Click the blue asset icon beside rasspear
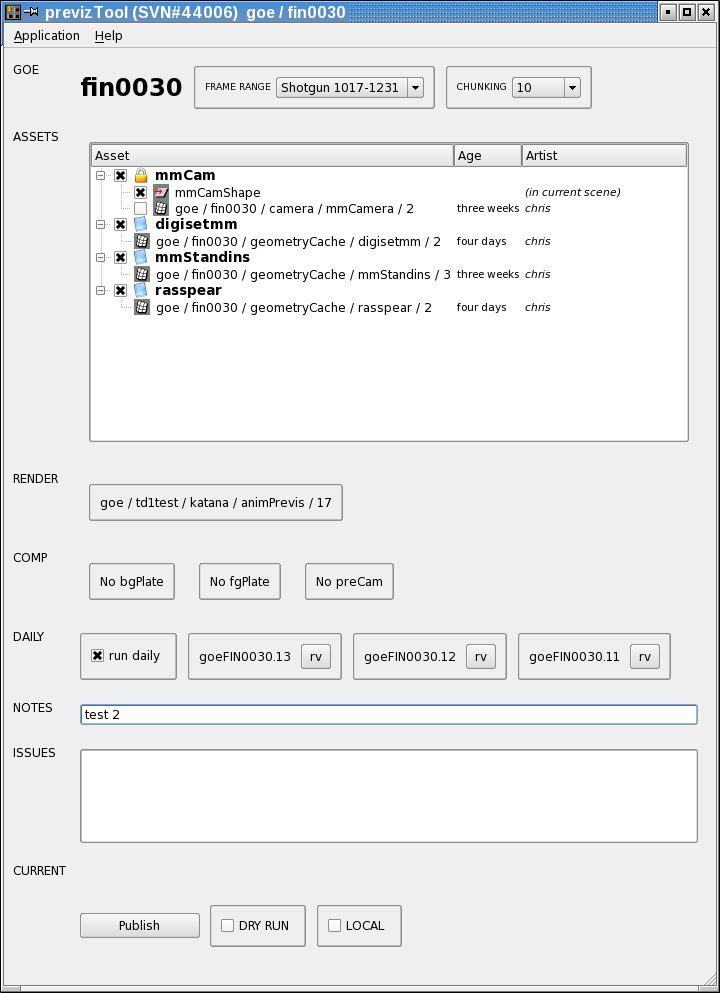Image resolution: width=720 pixels, height=993 pixels. [x=141, y=290]
